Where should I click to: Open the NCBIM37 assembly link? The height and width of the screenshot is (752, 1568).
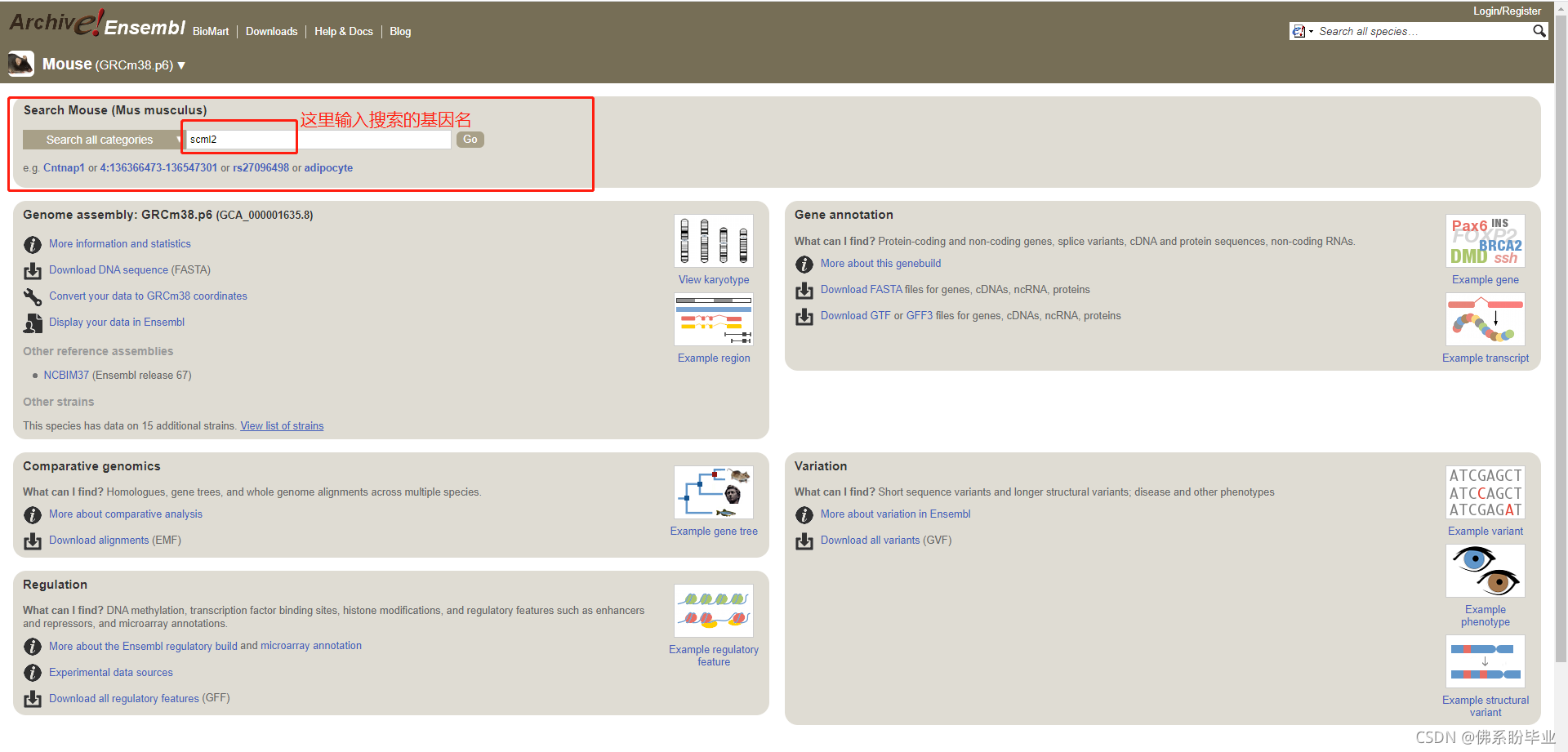click(66, 375)
